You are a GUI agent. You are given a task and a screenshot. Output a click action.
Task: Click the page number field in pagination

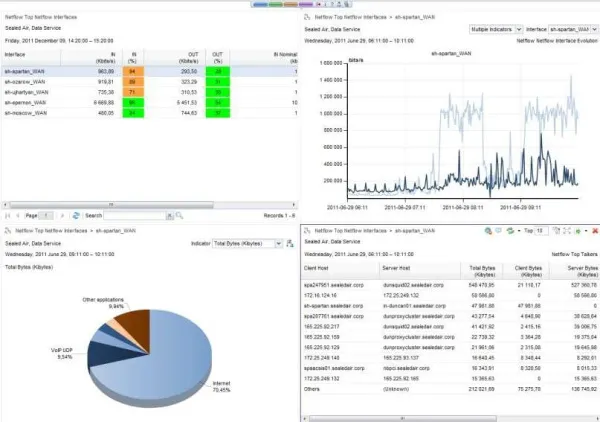pos(45,215)
